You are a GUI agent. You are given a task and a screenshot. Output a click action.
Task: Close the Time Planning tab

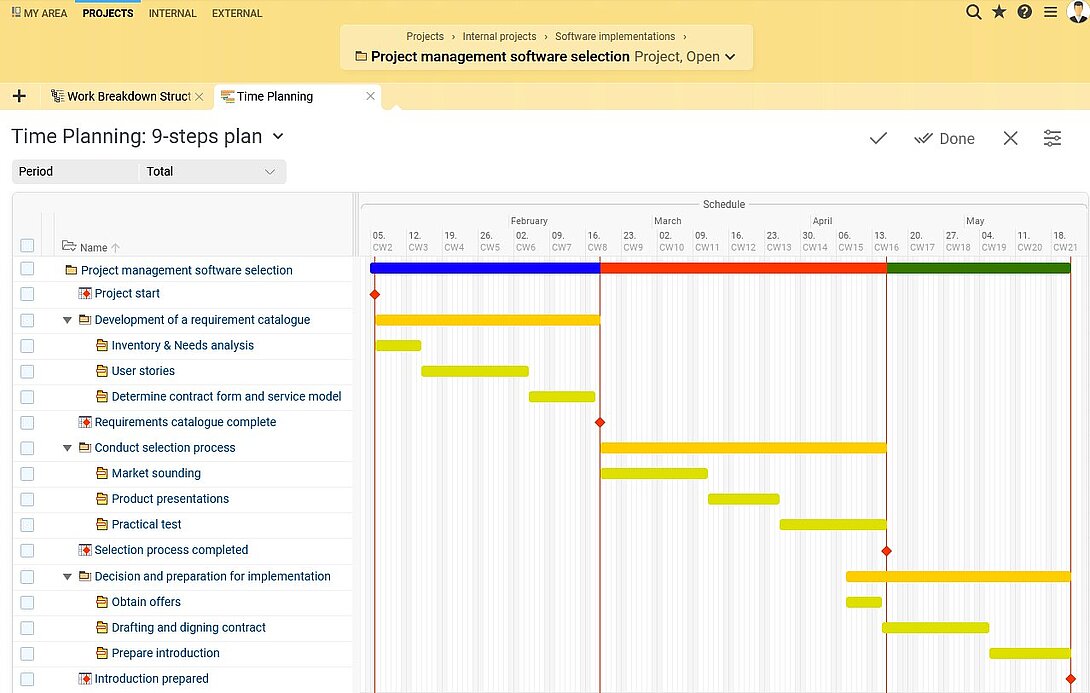[x=371, y=96]
